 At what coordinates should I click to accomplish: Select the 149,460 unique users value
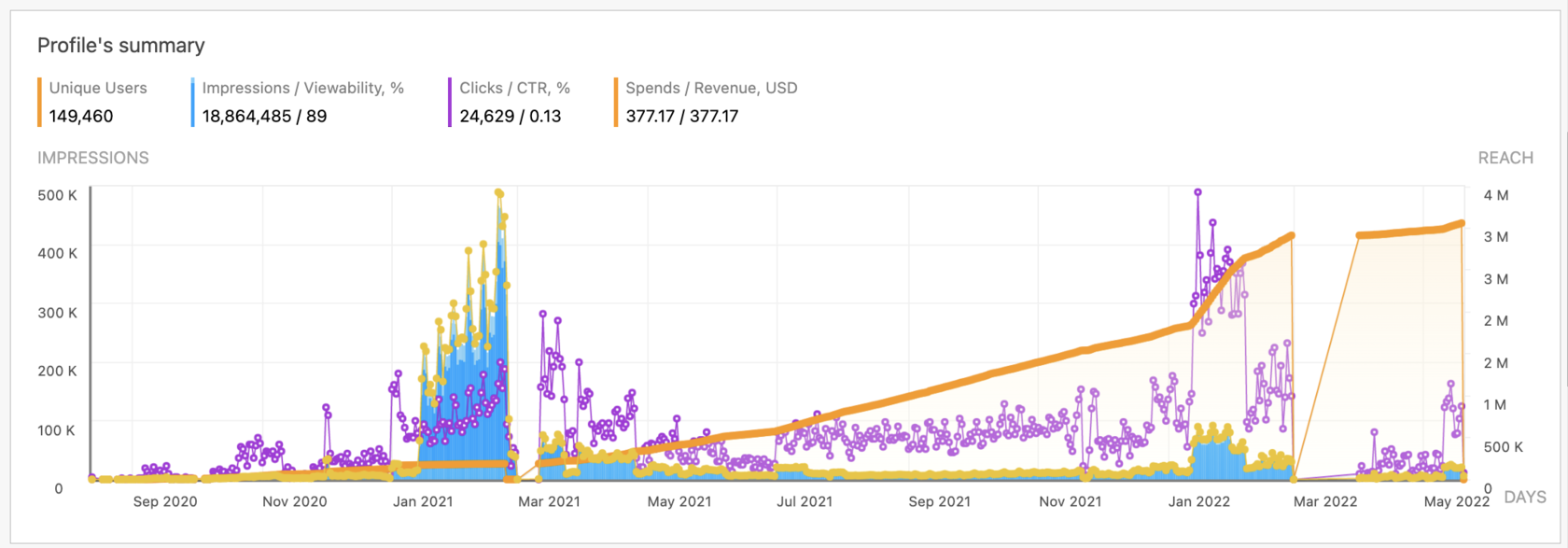pyautogui.click(x=81, y=117)
